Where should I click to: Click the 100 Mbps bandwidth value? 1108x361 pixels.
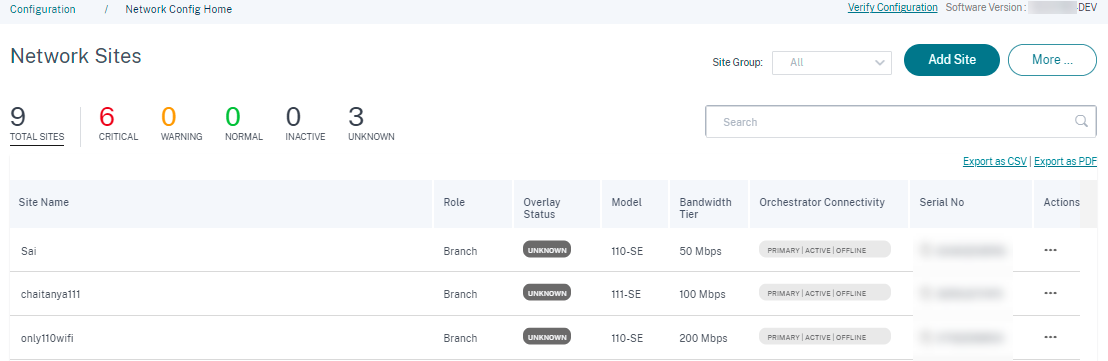[x=703, y=295]
